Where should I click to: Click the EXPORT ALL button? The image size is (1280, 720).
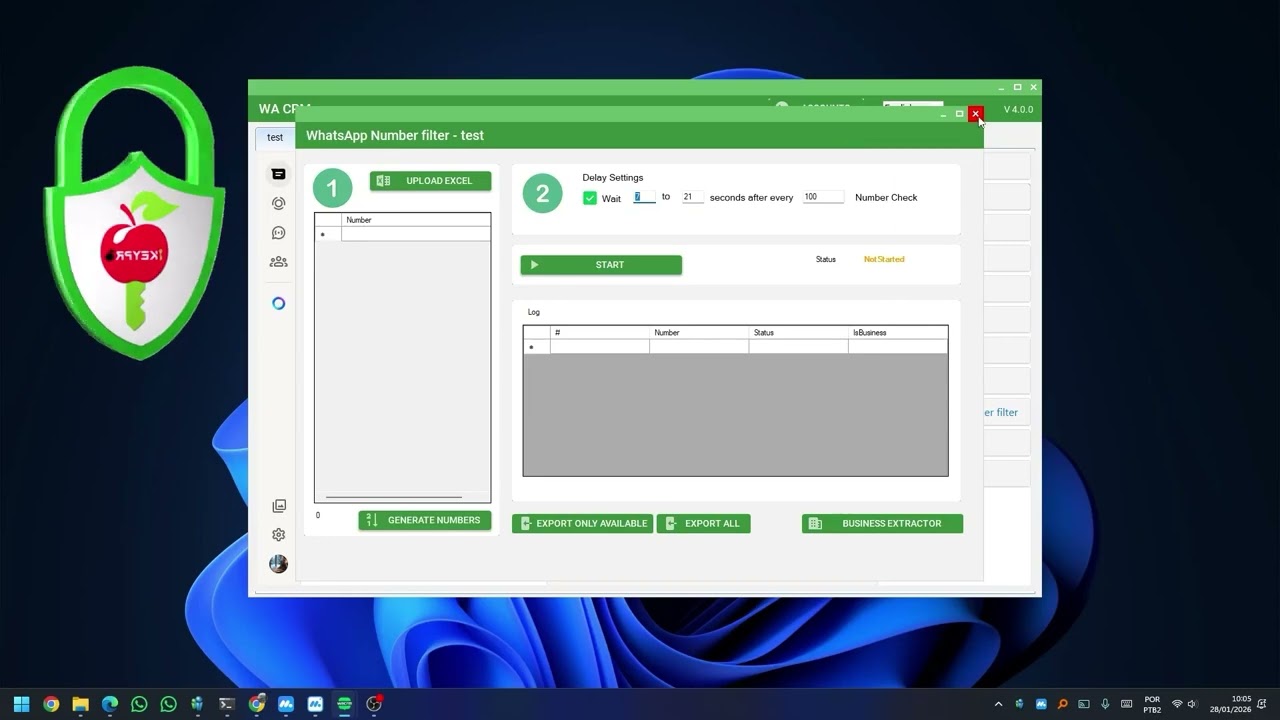coord(703,523)
